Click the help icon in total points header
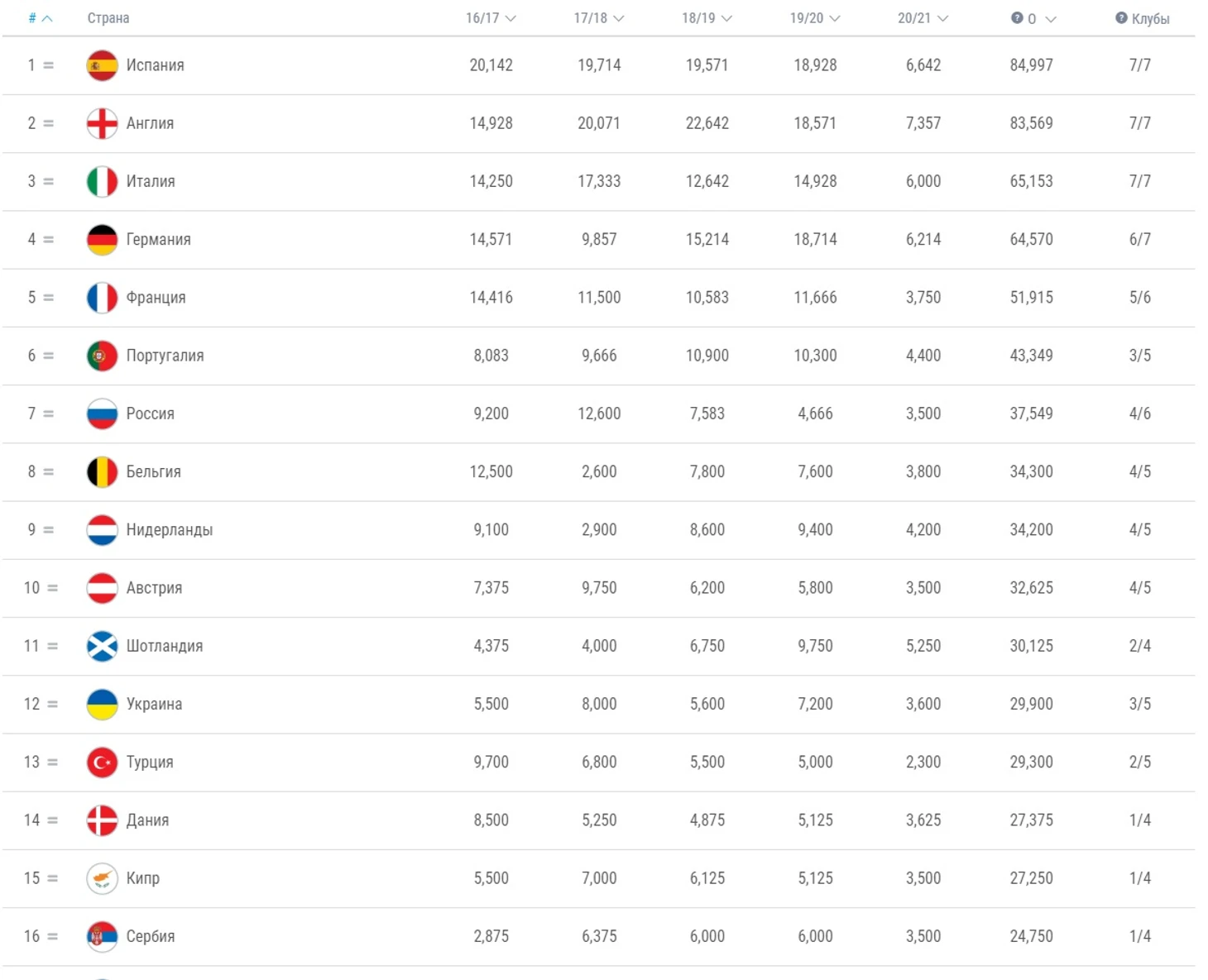Image resolution: width=1208 pixels, height=980 pixels. [x=1017, y=18]
